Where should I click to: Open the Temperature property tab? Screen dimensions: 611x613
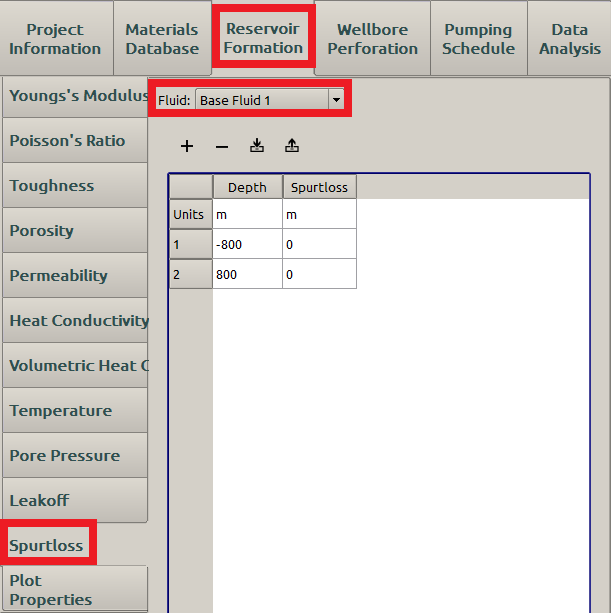(x=75, y=410)
